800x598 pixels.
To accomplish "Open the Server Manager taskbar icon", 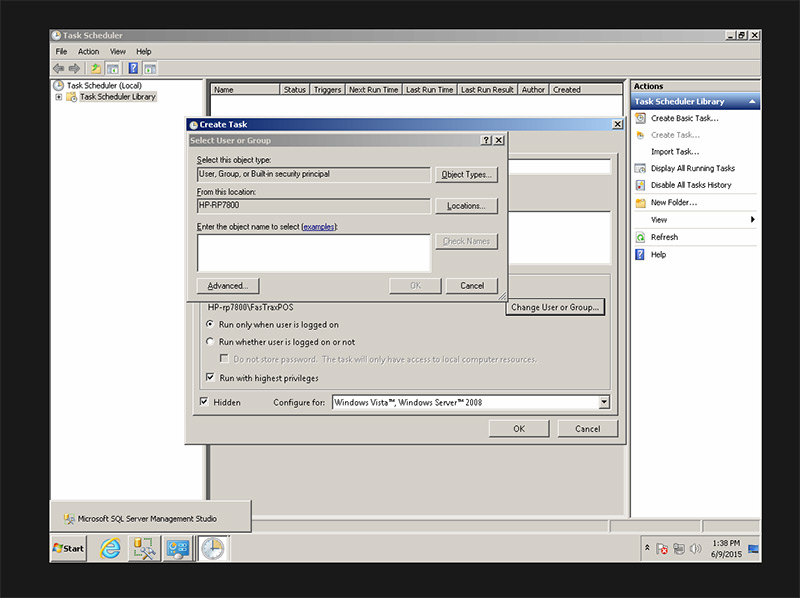I will [x=178, y=549].
